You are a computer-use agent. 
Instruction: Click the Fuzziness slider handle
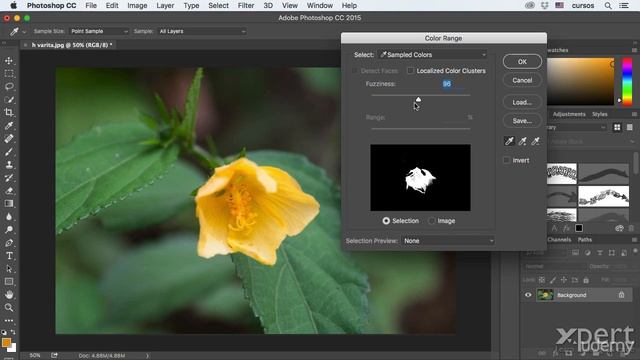(x=418, y=99)
